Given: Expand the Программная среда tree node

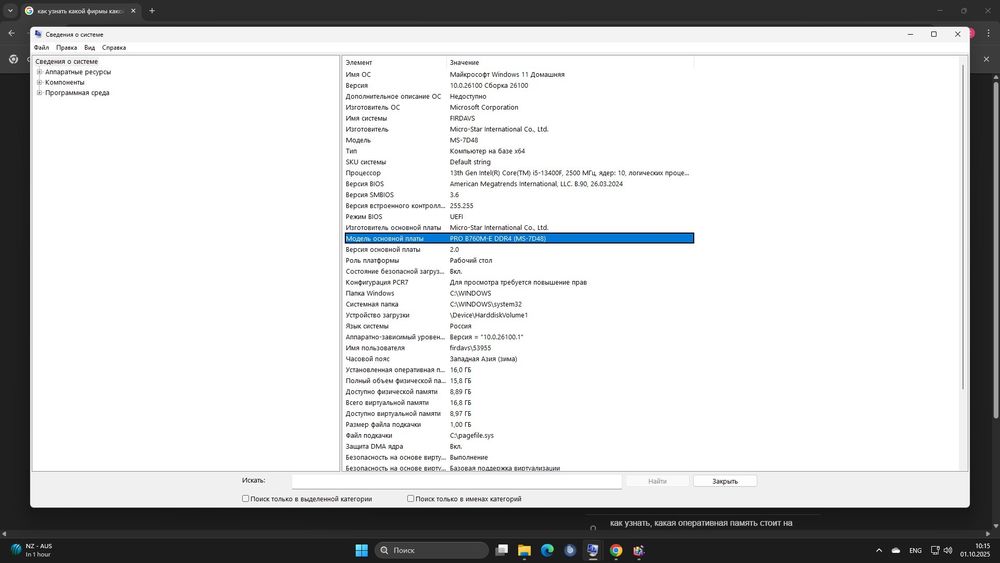Looking at the screenshot, I should [x=40, y=92].
